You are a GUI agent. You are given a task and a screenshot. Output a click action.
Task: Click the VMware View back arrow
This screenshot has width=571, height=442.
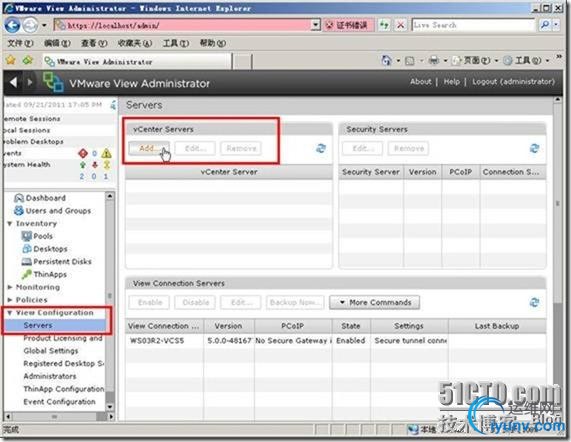pos(13,83)
